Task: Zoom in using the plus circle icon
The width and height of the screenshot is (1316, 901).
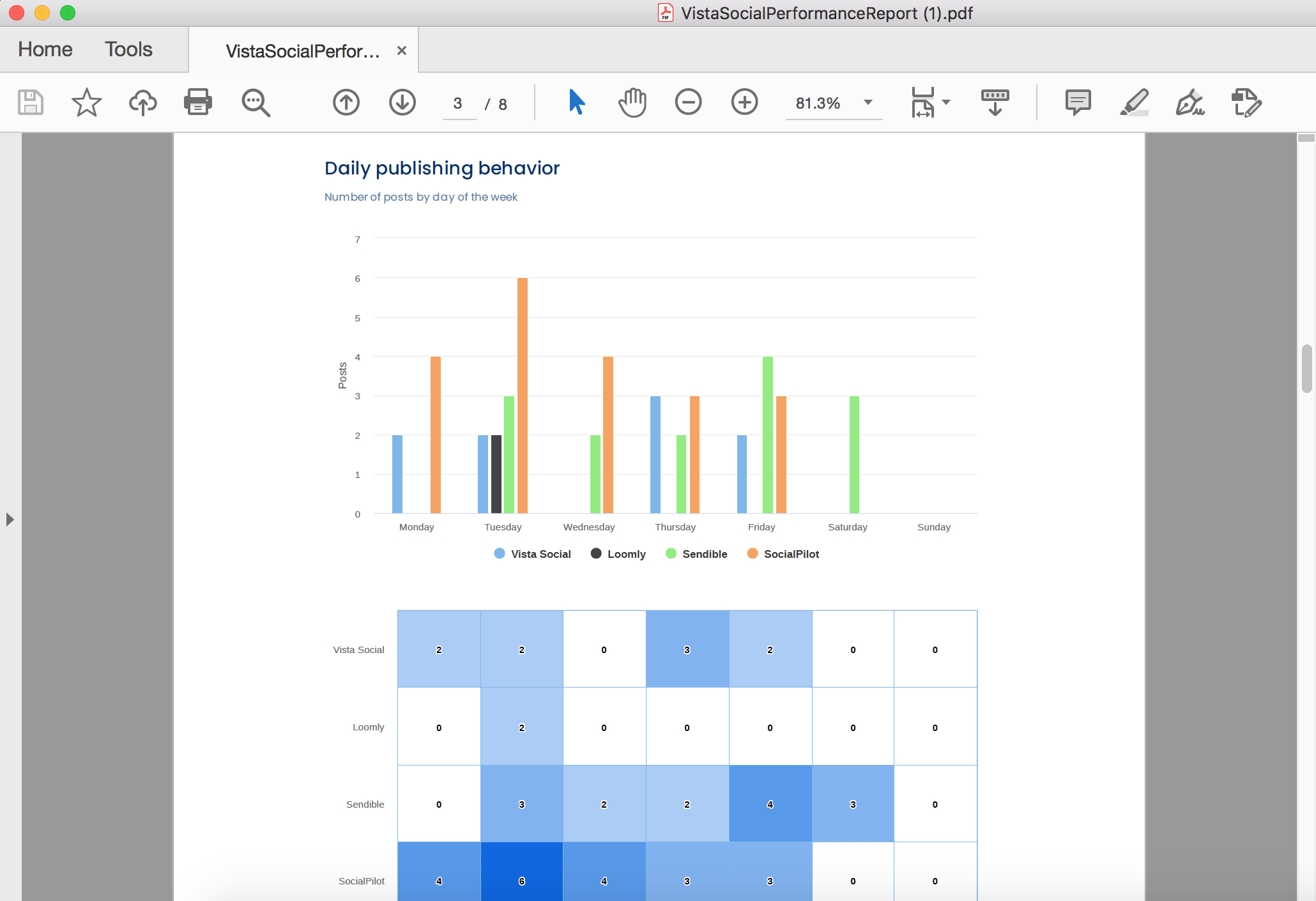Action: click(744, 102)
